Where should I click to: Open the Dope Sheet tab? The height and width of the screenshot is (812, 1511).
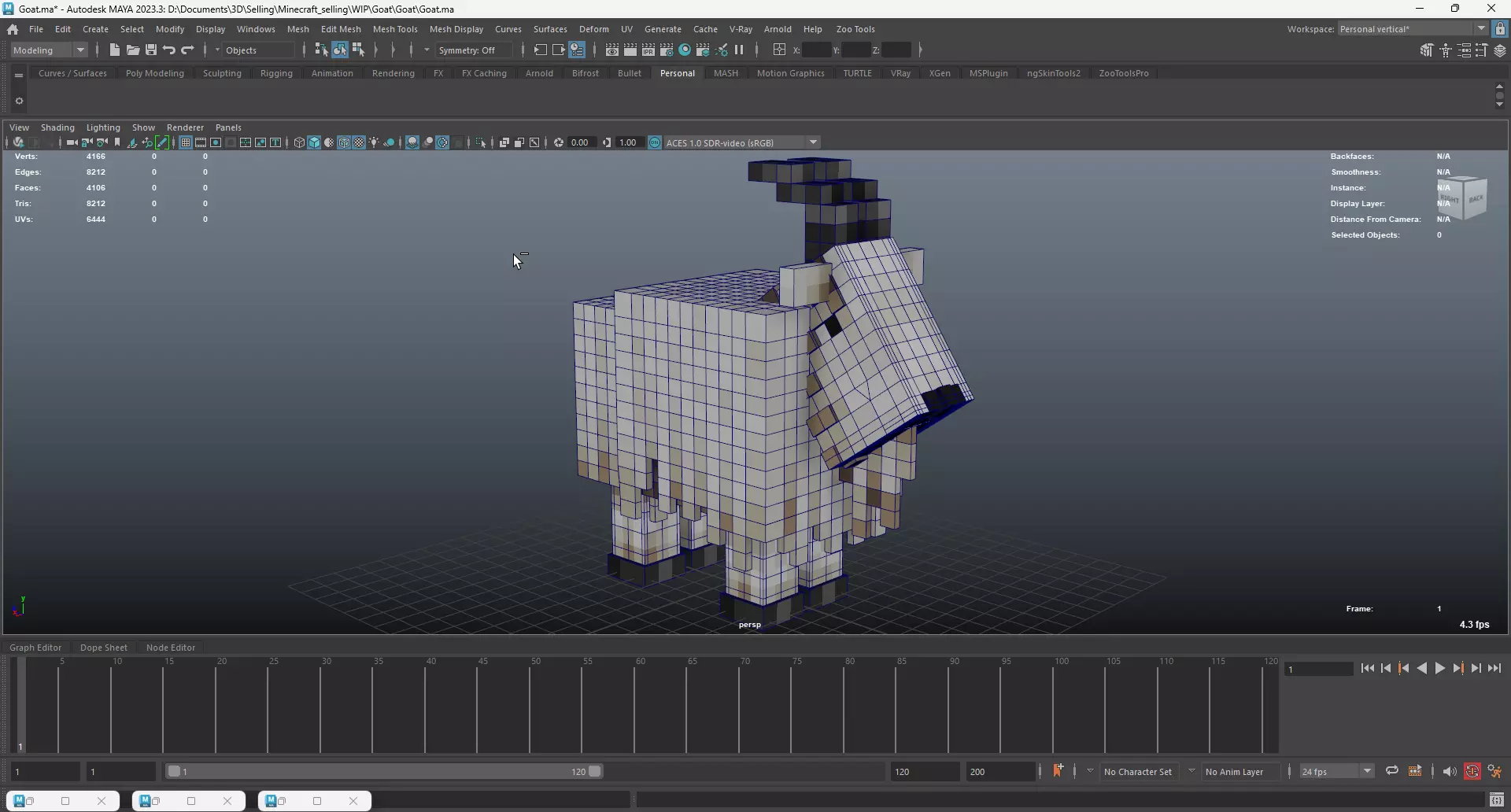click(104, 648)
